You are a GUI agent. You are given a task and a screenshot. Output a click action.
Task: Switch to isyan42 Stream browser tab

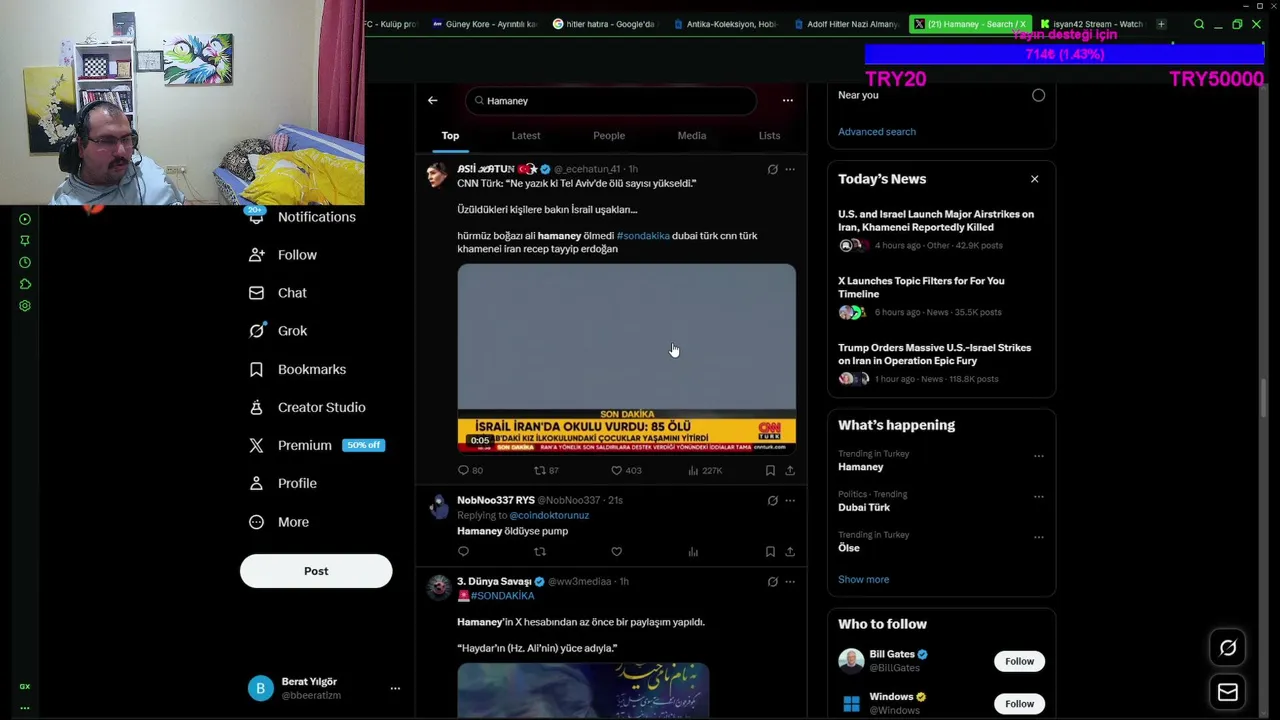click(1092, 24)
